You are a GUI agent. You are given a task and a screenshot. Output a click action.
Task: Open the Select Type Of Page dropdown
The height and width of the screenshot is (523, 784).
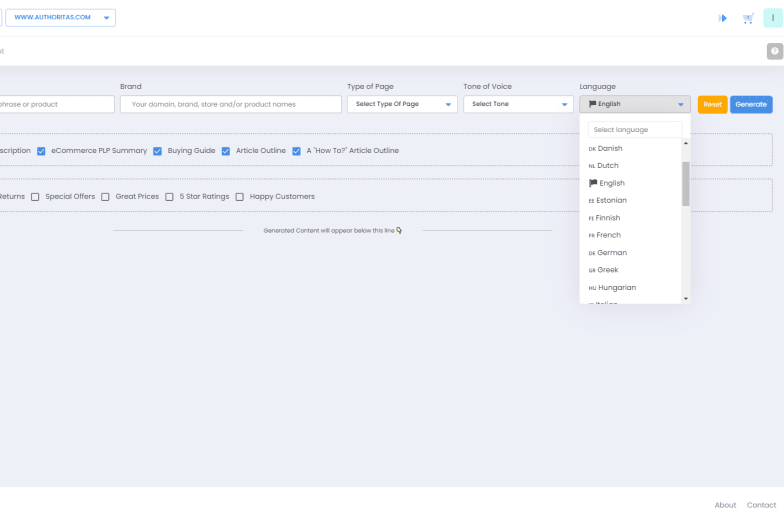(402, 104)
